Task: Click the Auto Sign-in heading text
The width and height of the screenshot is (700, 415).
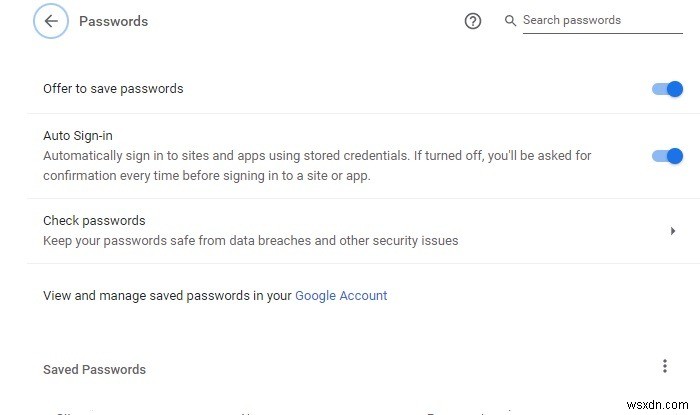Action: coord(85,135)
